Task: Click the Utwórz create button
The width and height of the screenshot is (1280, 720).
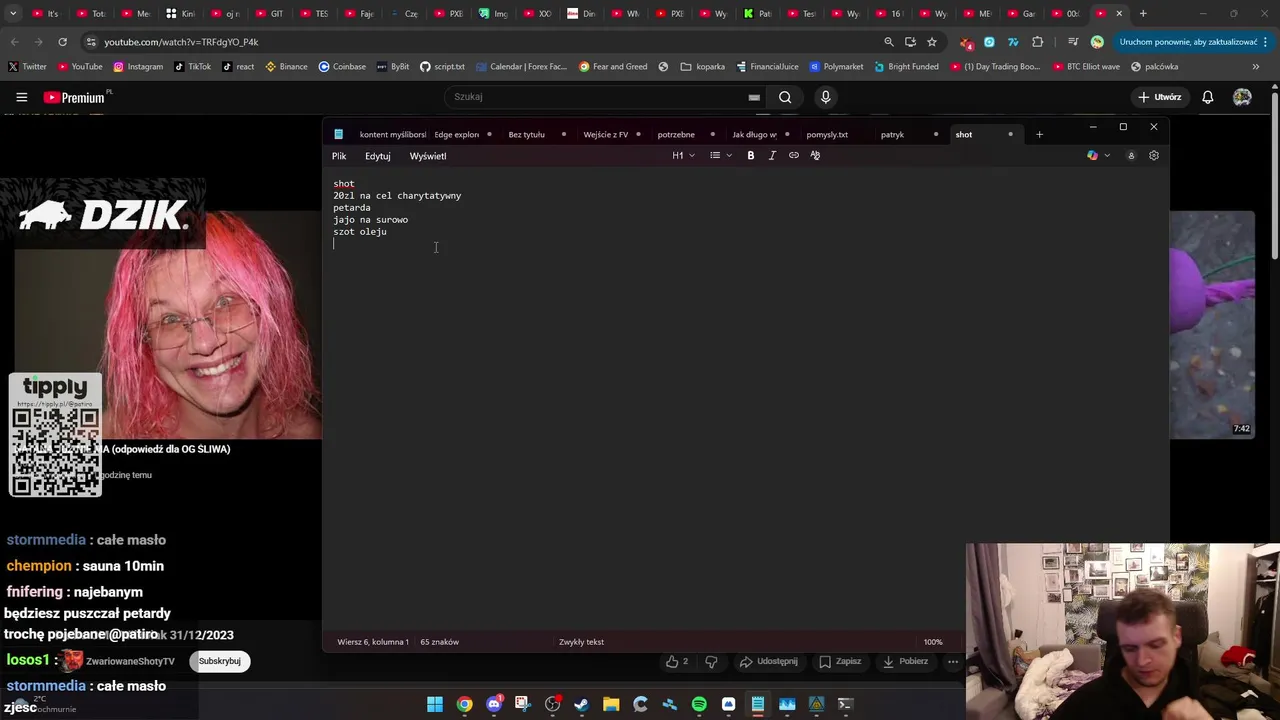Action: click(1160, 97)
